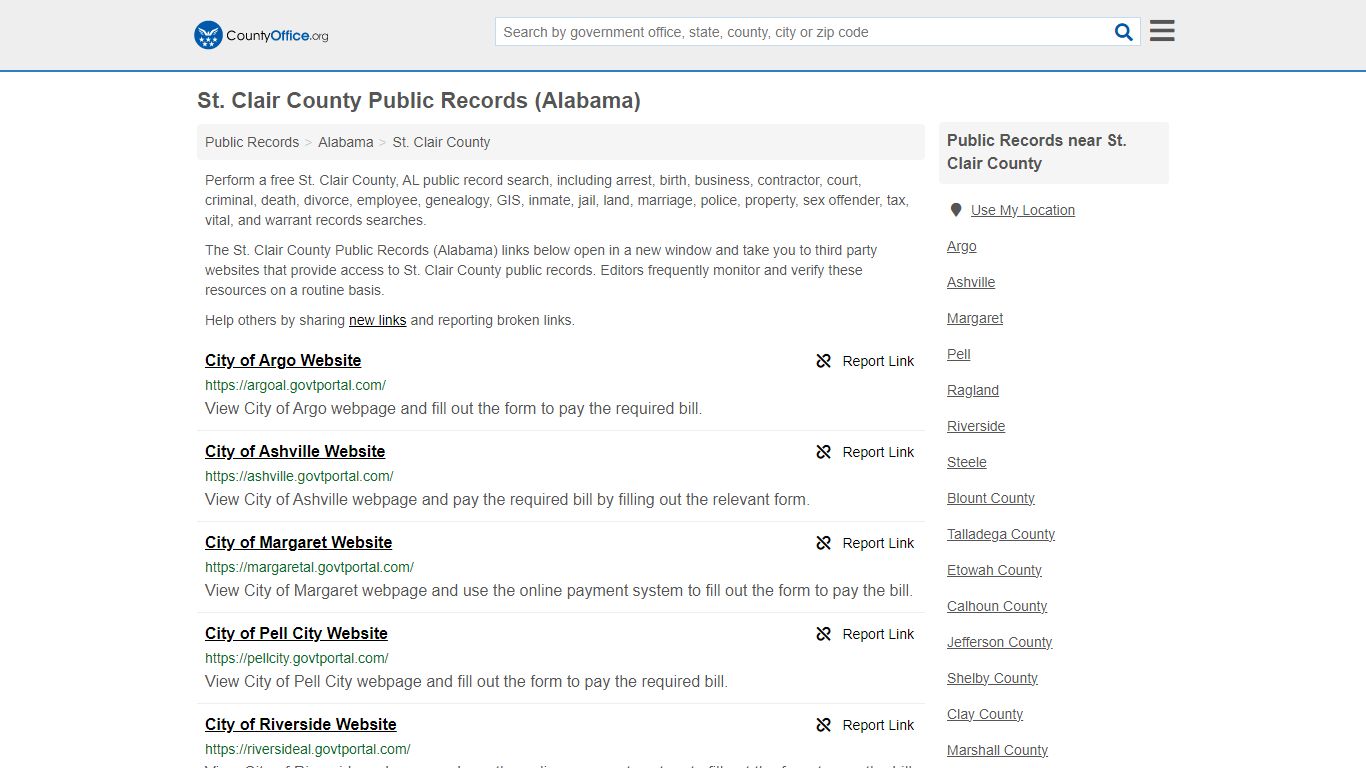Select Margaret in nearby records list
This screenshot has height=768, width=1366.
pyautogui.click(x=975, y=318)
